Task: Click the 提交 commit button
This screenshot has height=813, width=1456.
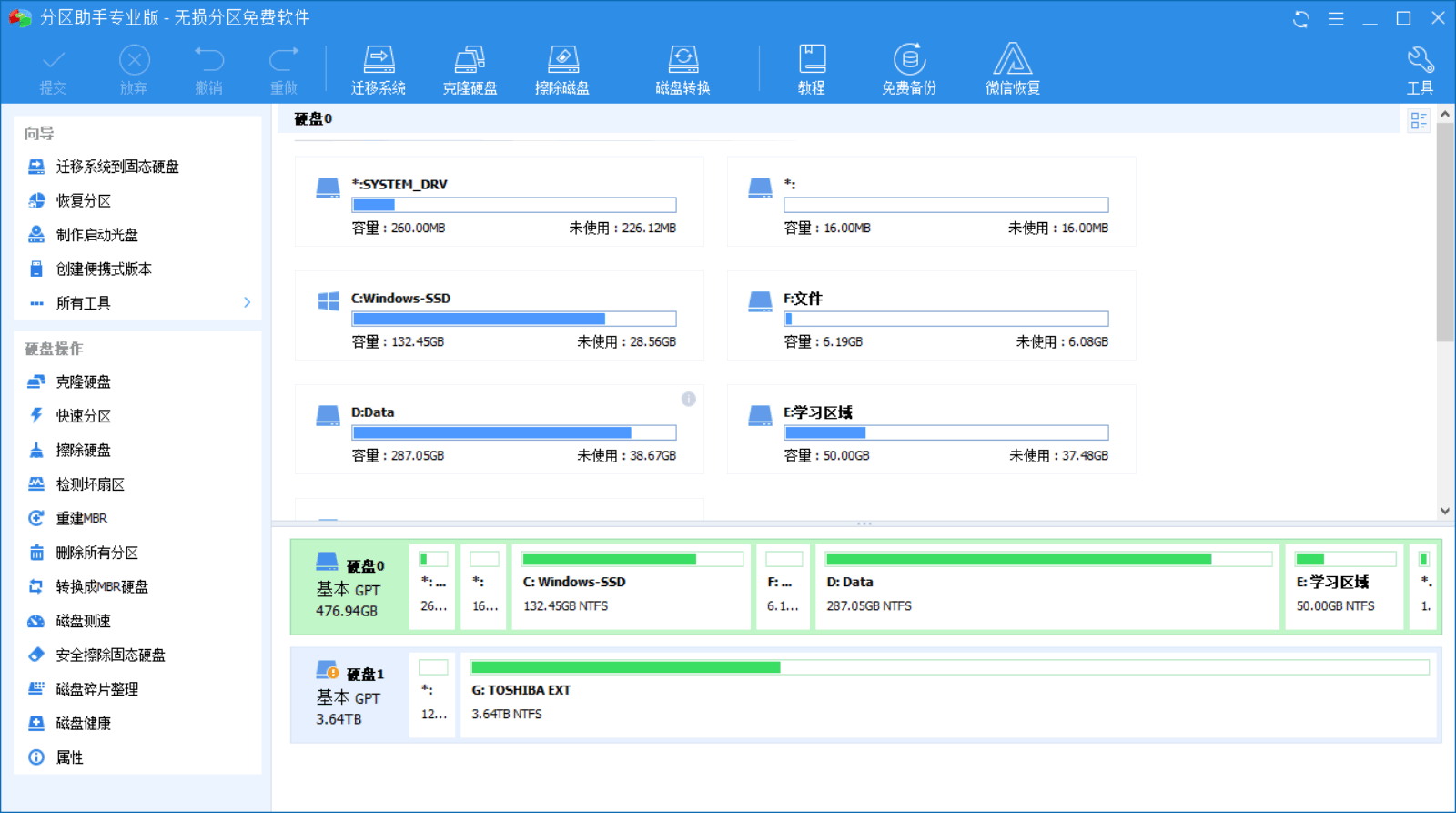Action: tap(53, 70)
